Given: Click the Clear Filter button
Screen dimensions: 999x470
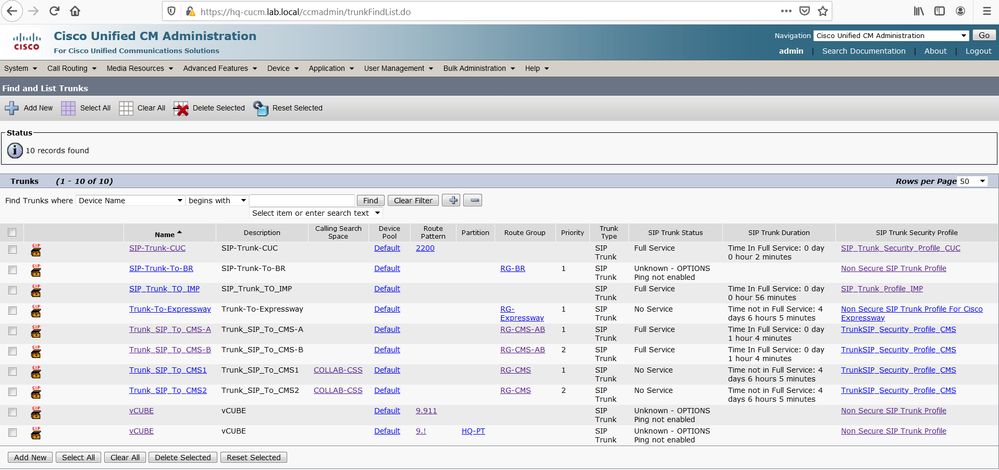Looking at the screenshot, I should tap(413, 201).
